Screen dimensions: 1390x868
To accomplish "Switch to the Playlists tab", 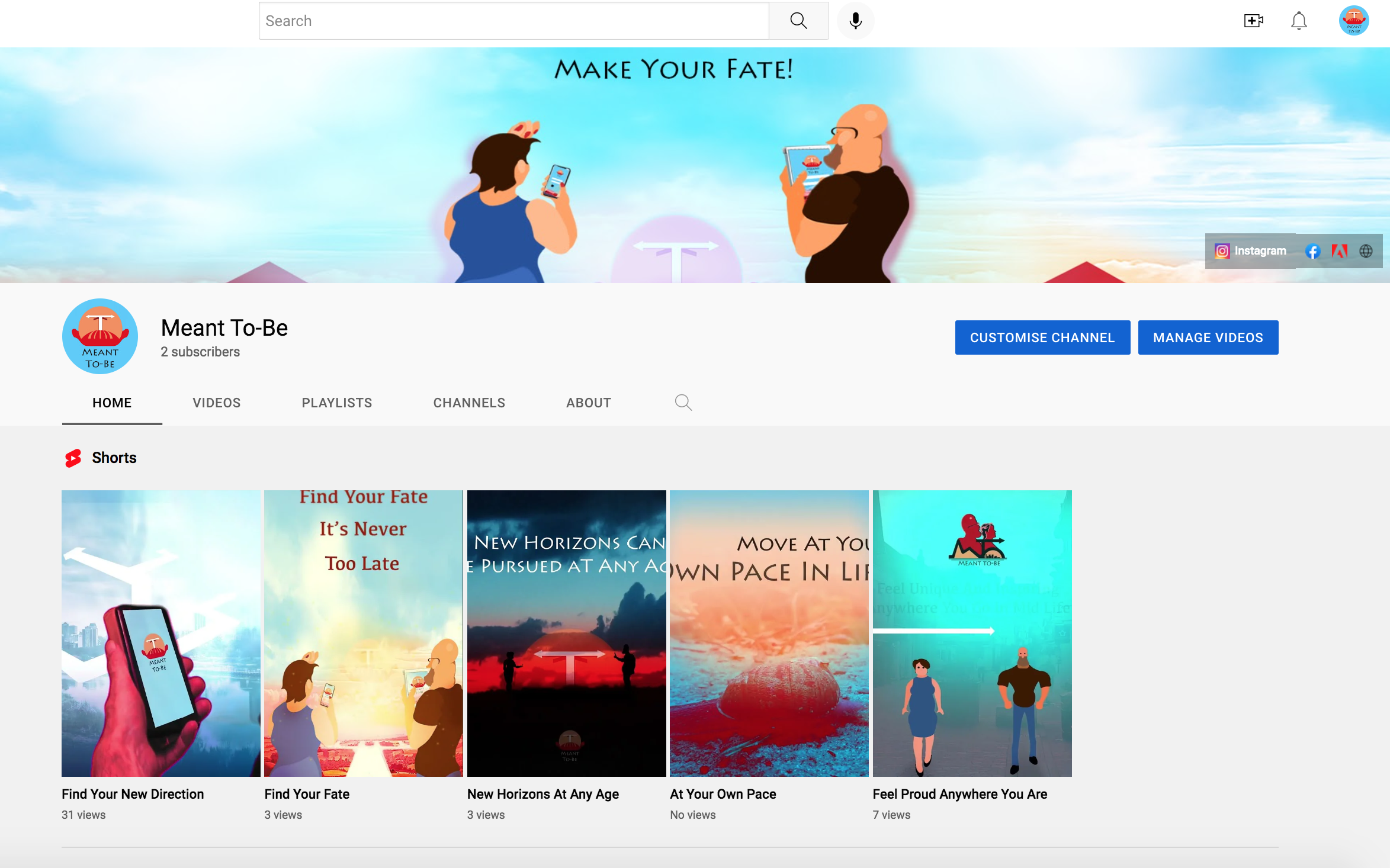I will [x=337, y=403].
